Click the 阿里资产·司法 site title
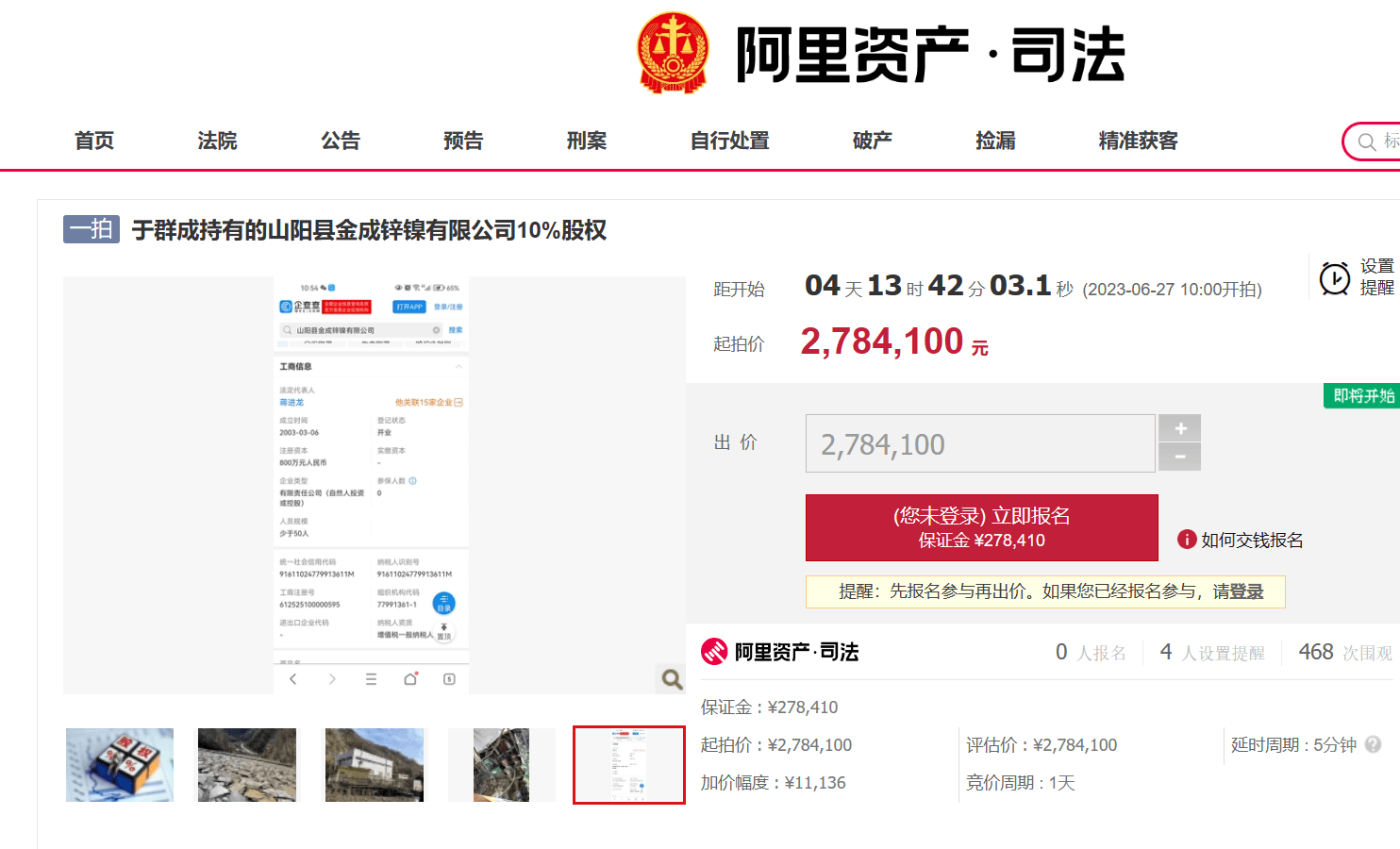The width and height of the screenshot is (1400, 849). coord(930,54)
